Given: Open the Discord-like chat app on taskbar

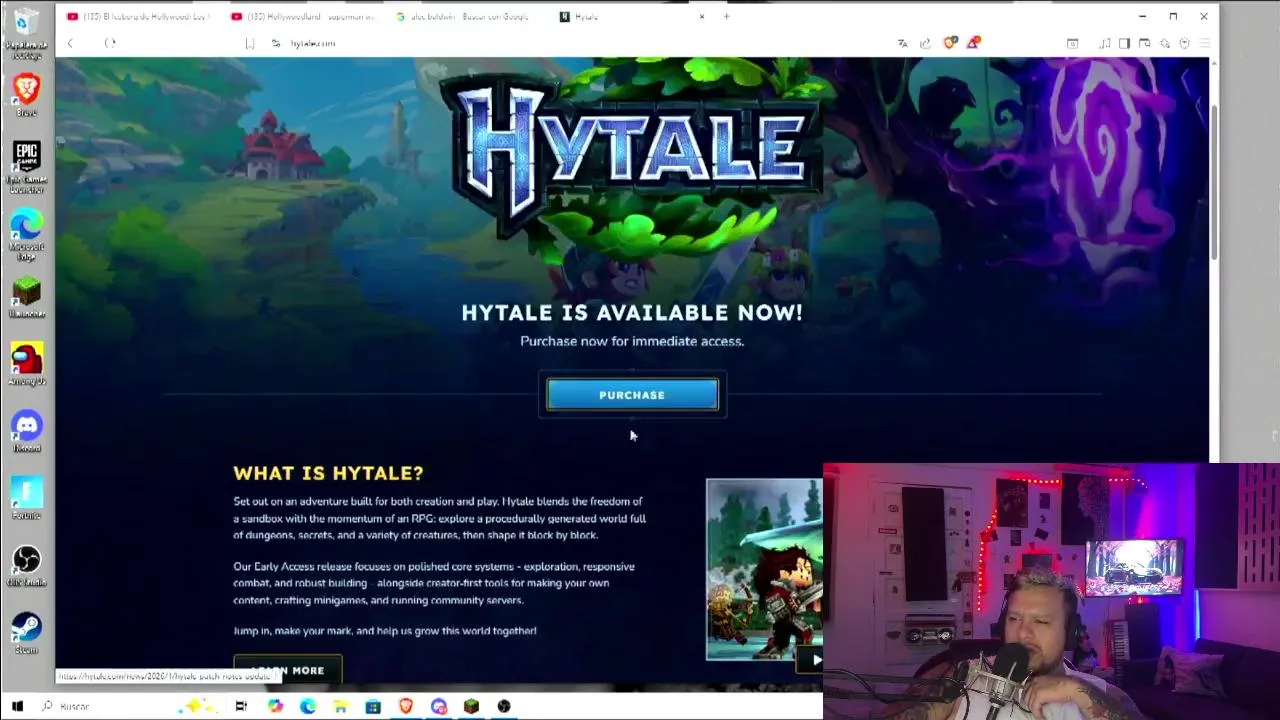Looking at the screenshot, I should click(x=438, y=706).
